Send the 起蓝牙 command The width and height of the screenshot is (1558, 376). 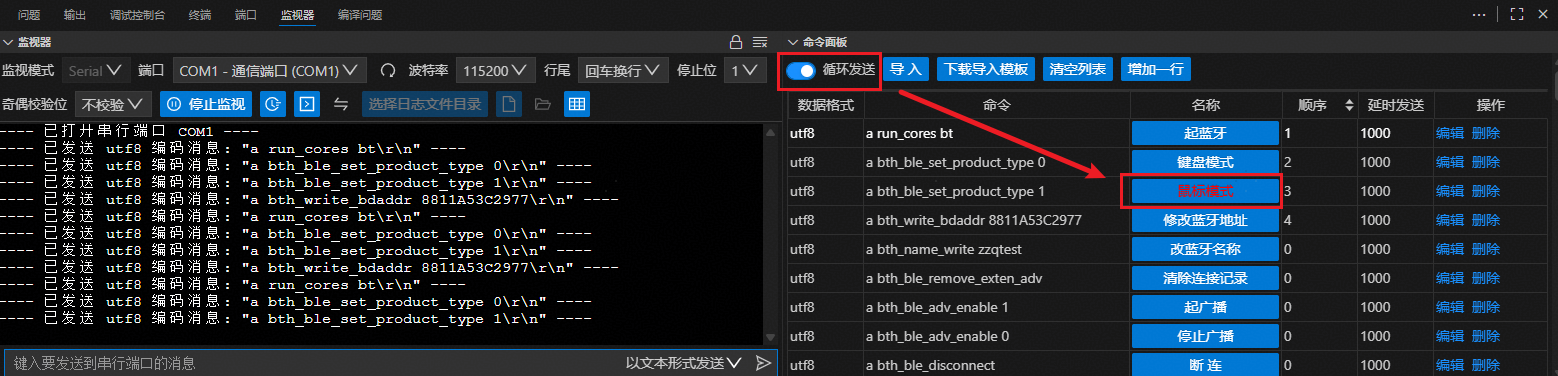coord(1206,133)
